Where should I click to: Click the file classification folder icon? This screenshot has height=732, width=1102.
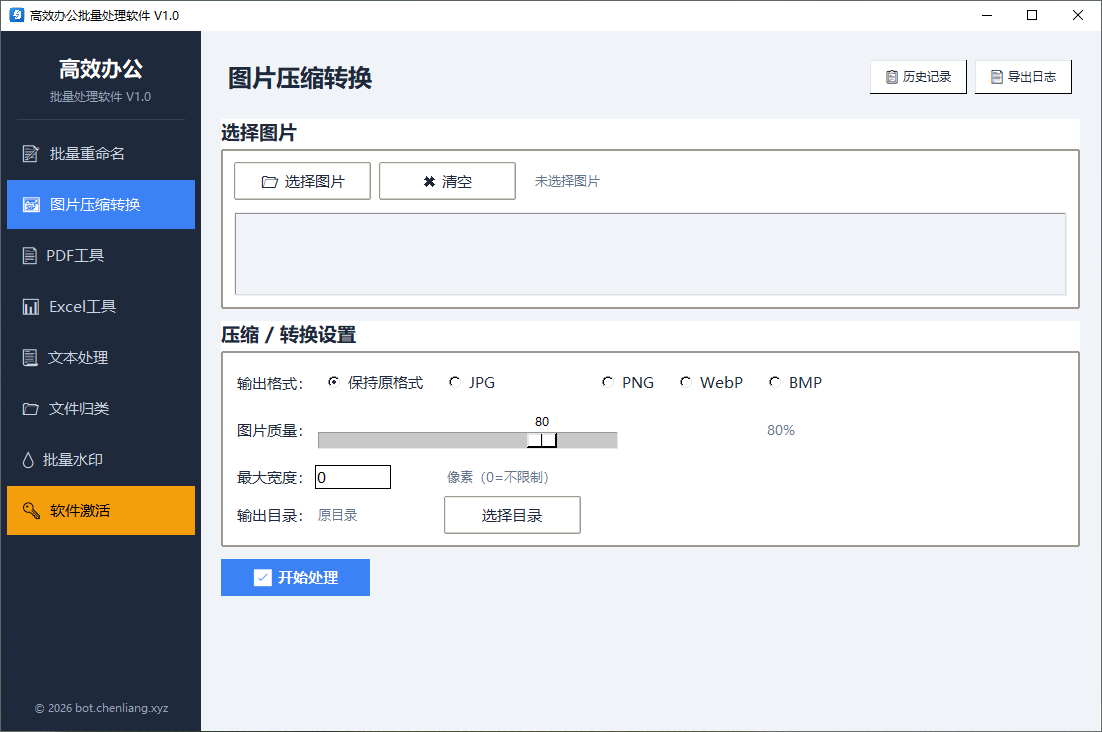(30, 409)
